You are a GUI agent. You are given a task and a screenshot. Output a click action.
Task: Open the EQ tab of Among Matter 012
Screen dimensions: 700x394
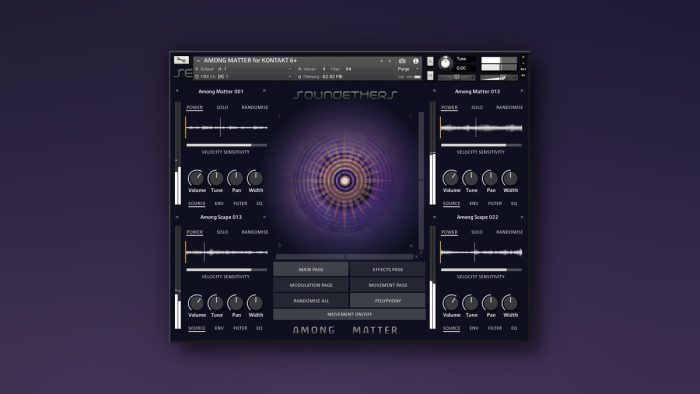514,203
